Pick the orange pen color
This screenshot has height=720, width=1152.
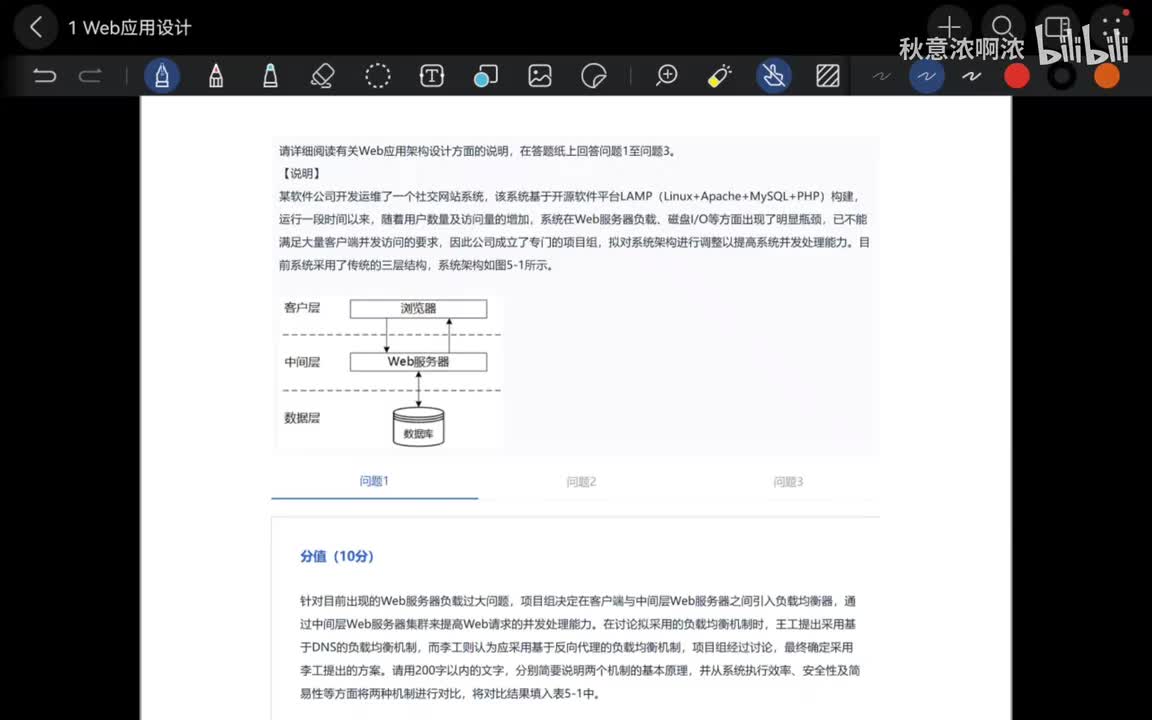pyautogui.click(x=1106, y=76)
